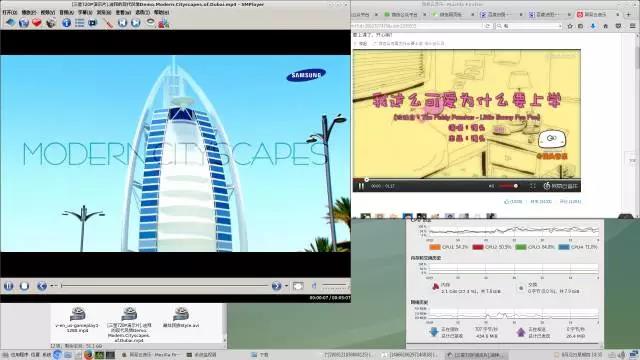Pause the Firefox web video

point(361,186)
